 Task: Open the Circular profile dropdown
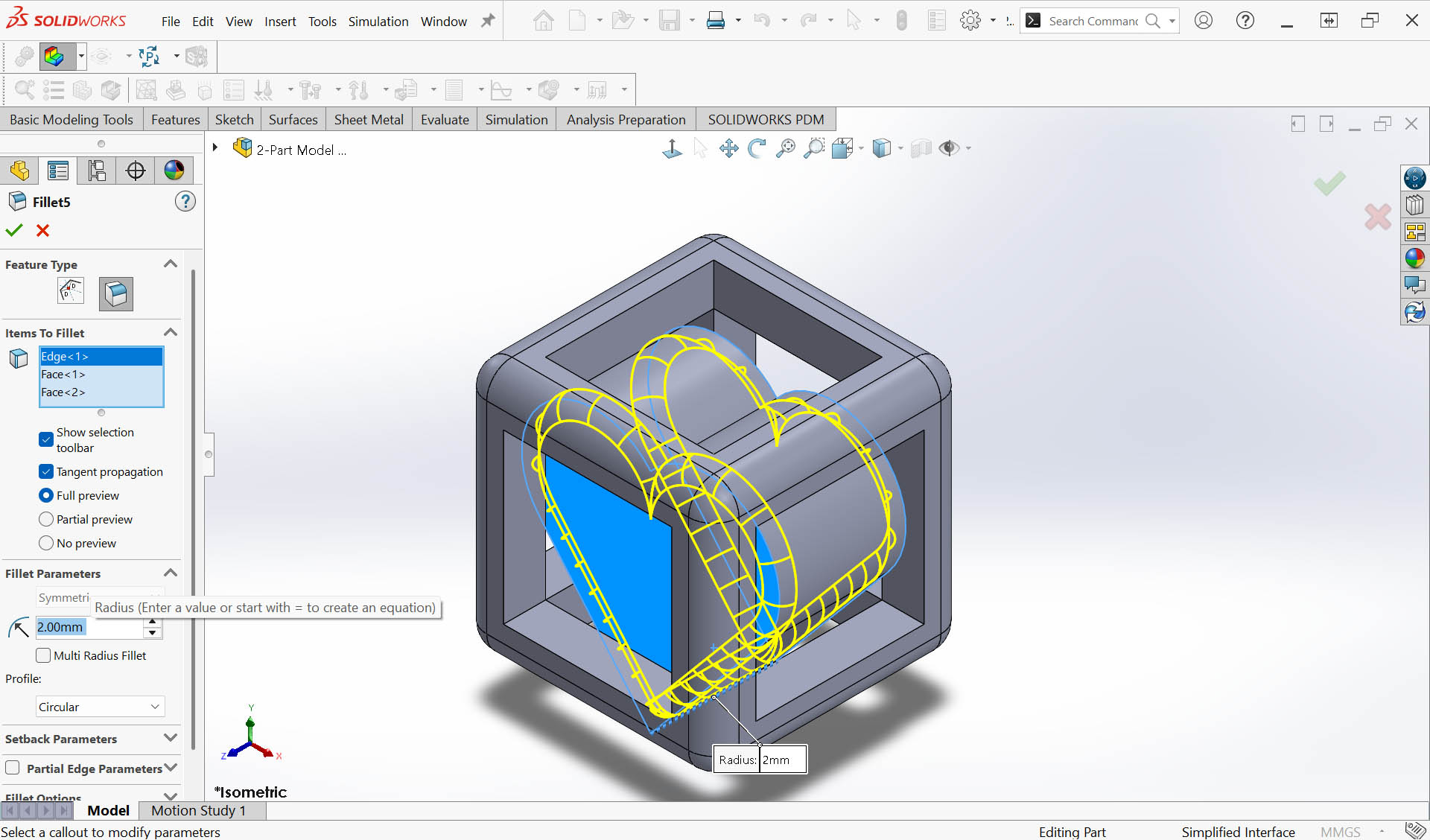[x=100, y=707]
